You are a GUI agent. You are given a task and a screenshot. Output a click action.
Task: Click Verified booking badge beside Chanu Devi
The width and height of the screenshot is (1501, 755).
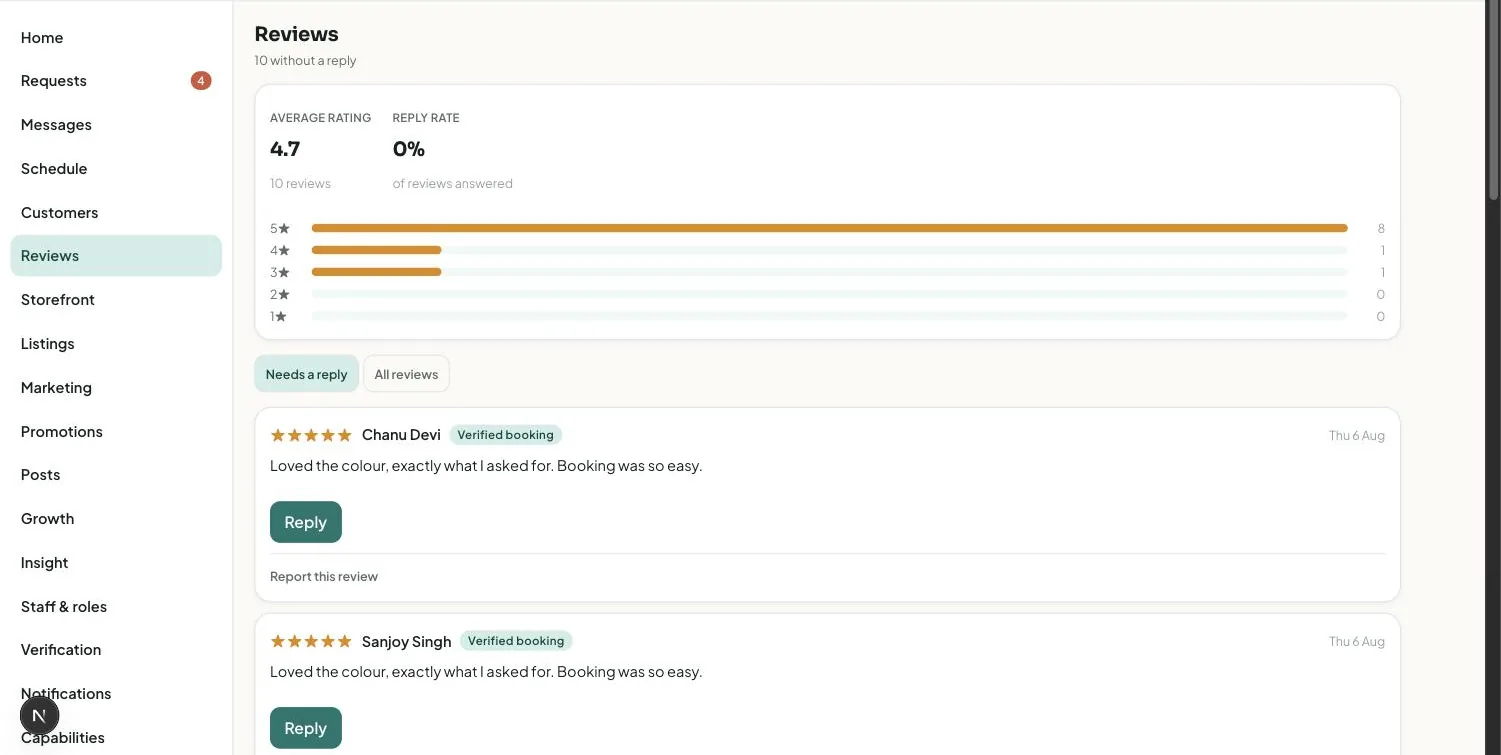pyautogui.click(x=505, y=435)
